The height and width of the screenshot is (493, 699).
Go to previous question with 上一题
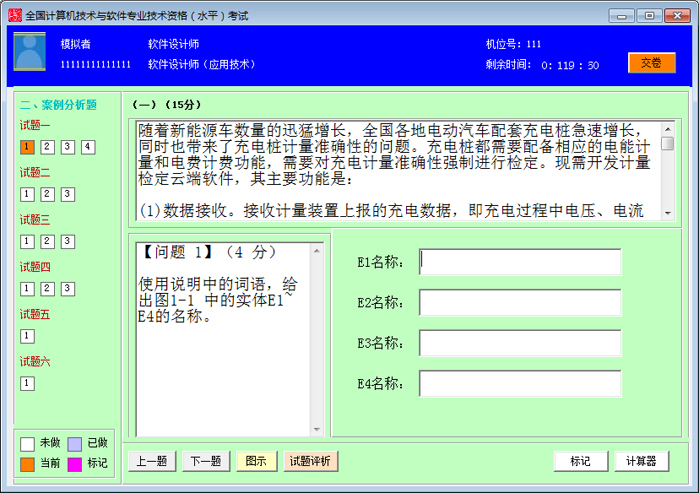pos(152,461)
